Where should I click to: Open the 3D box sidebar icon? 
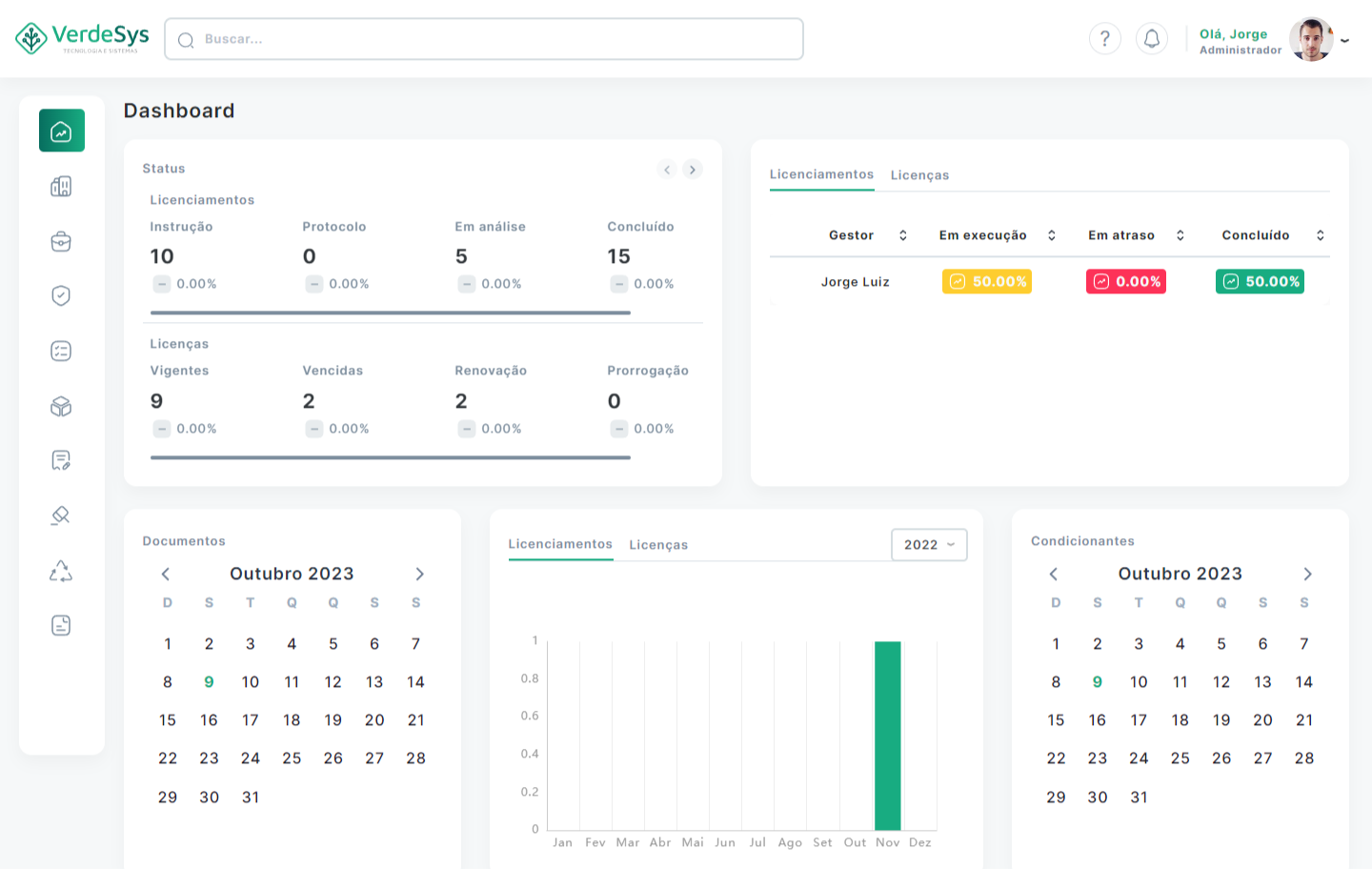[61, 407]
